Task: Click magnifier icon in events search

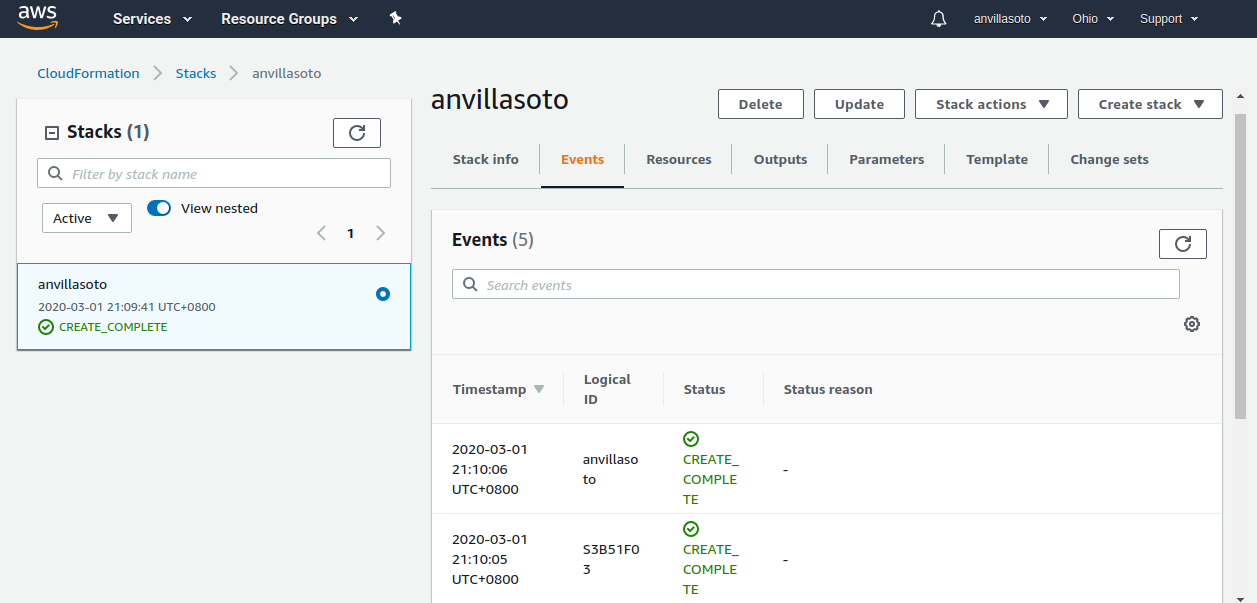Action: pyautogui.click(x=470, y=285)
